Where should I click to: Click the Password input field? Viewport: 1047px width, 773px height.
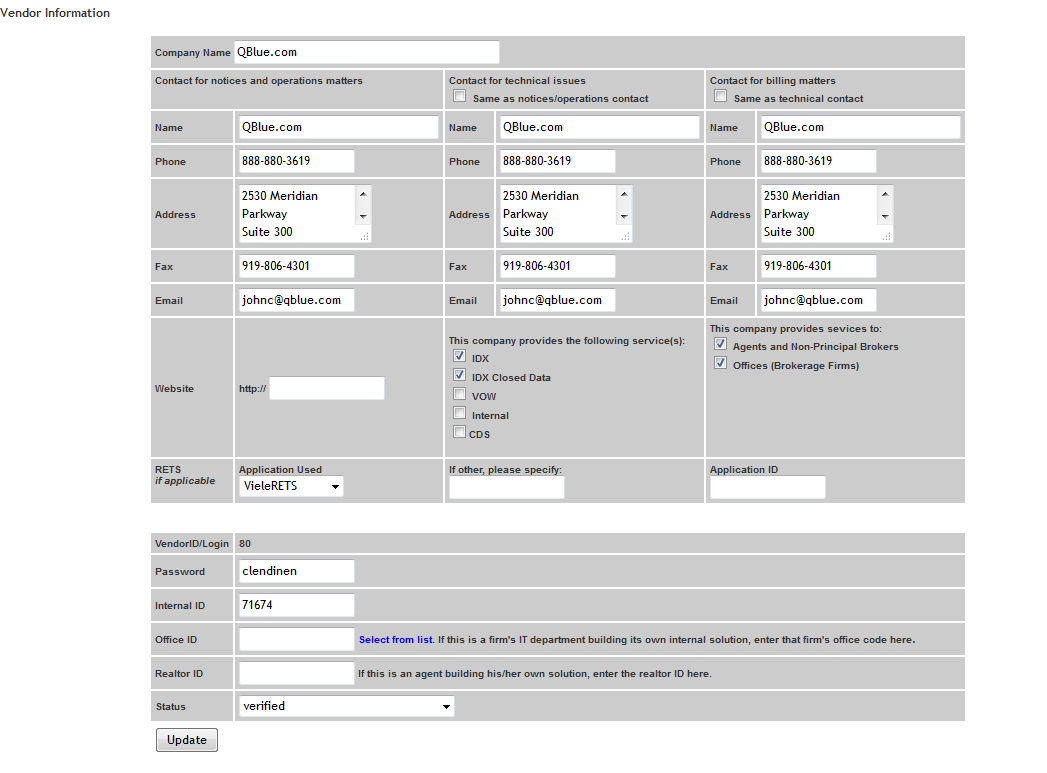point(296,571)
